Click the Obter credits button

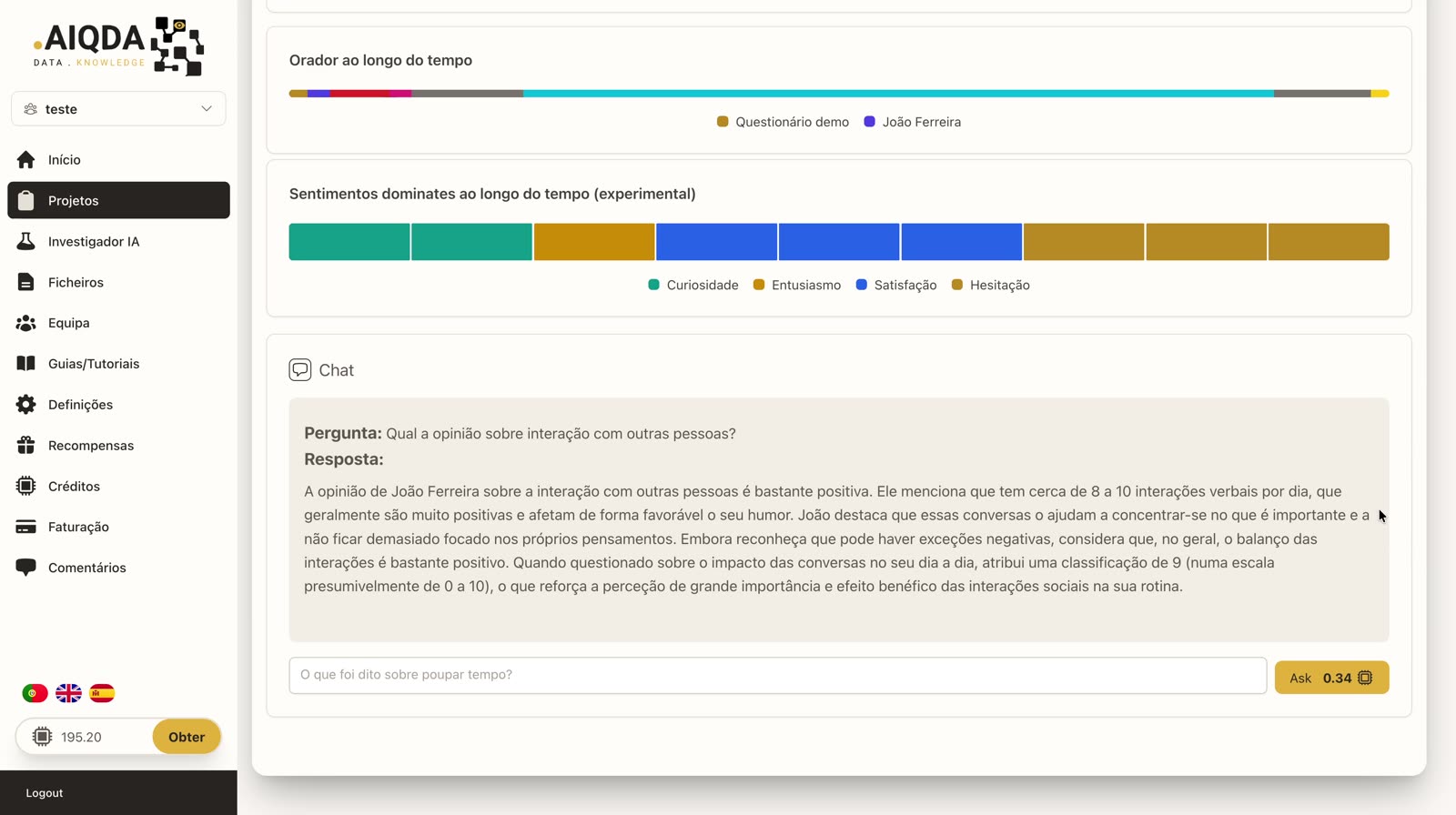coord(187,737)
